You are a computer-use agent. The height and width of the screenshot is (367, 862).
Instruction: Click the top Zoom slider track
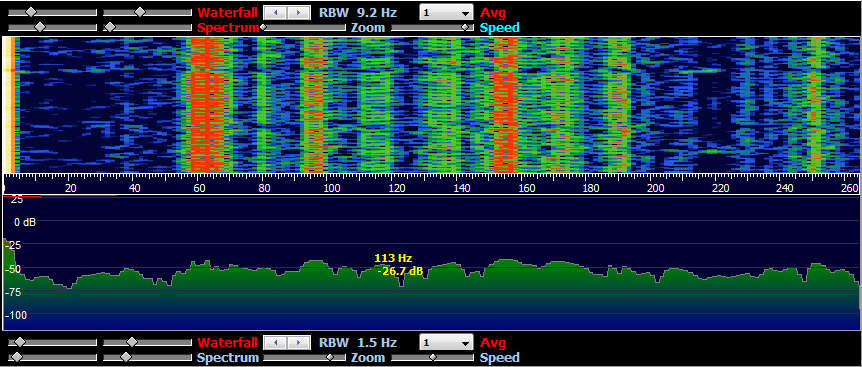(303, 27)
